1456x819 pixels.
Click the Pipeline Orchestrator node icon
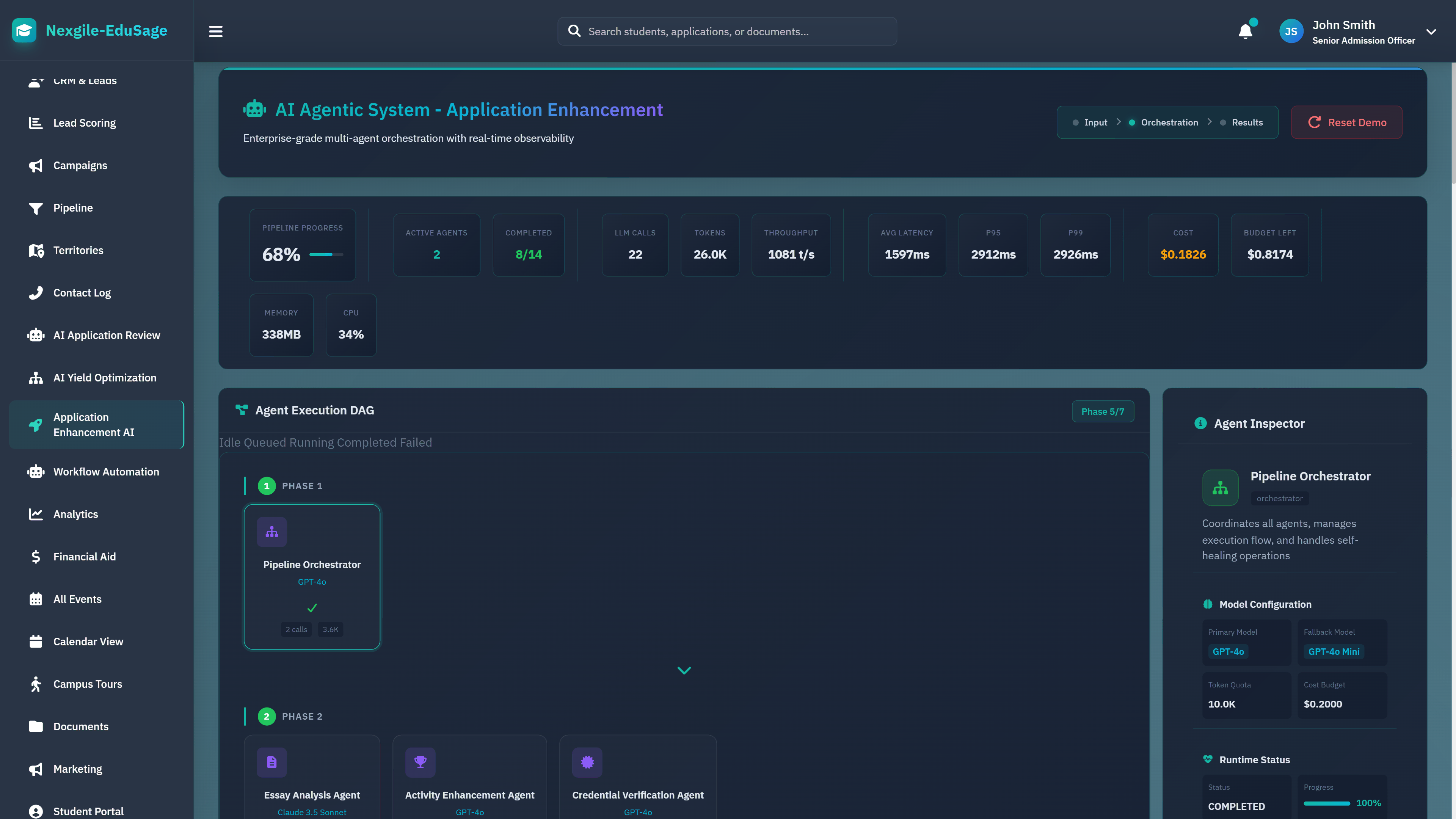pos(272,531)
